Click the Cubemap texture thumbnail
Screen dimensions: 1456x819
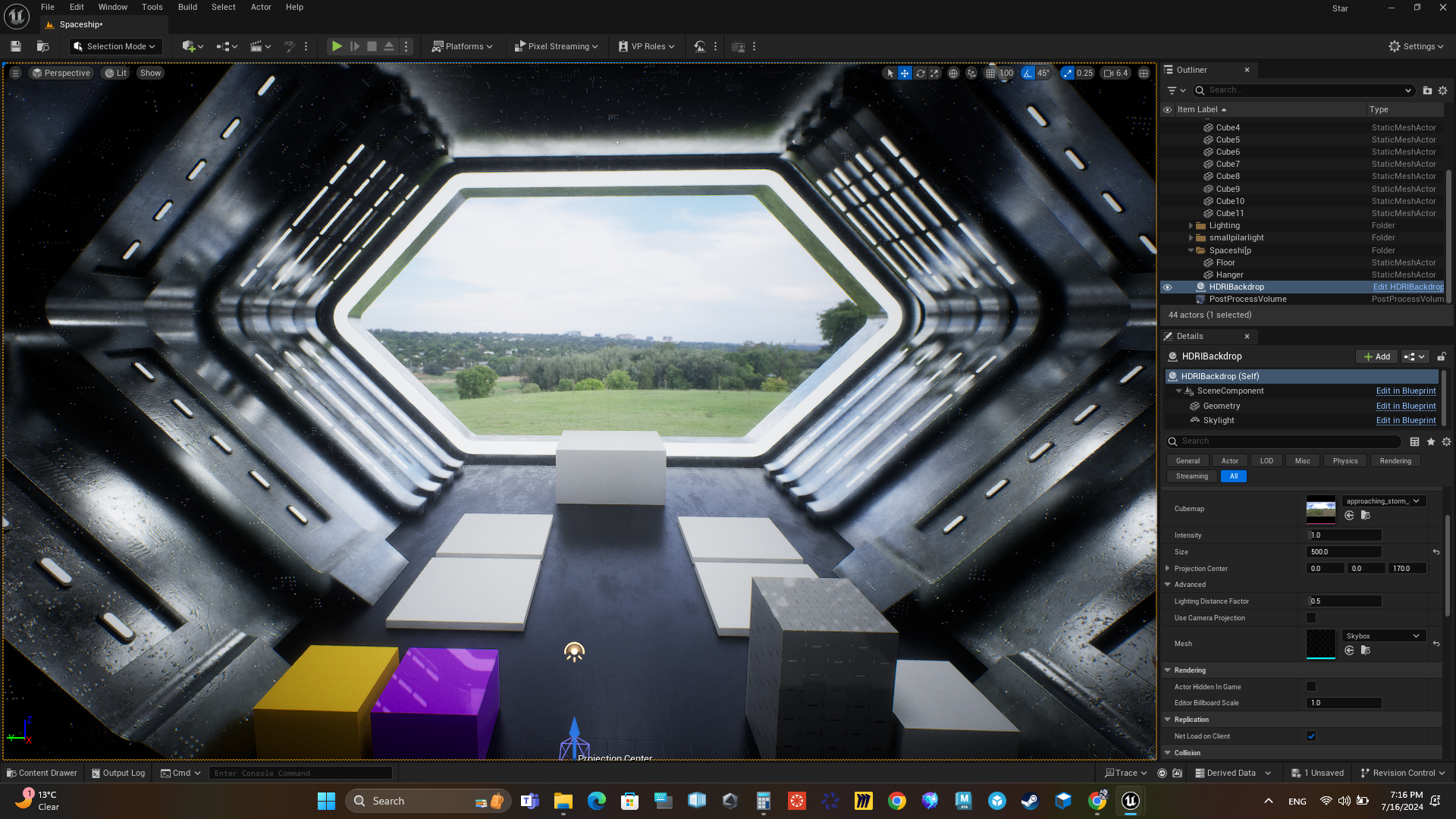tap(1320, 510)
